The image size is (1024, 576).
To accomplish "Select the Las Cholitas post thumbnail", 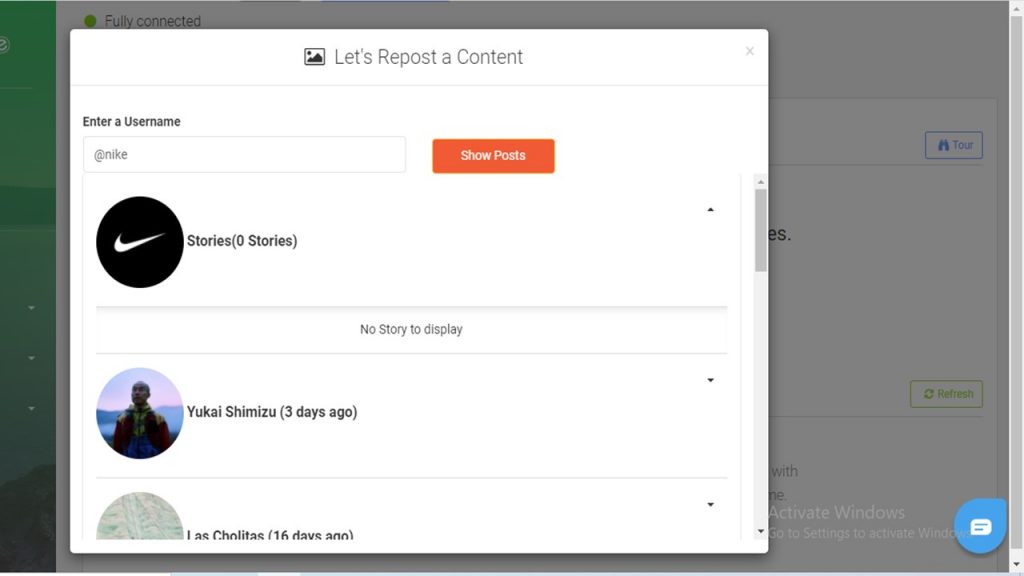I will tap(140, 516).
